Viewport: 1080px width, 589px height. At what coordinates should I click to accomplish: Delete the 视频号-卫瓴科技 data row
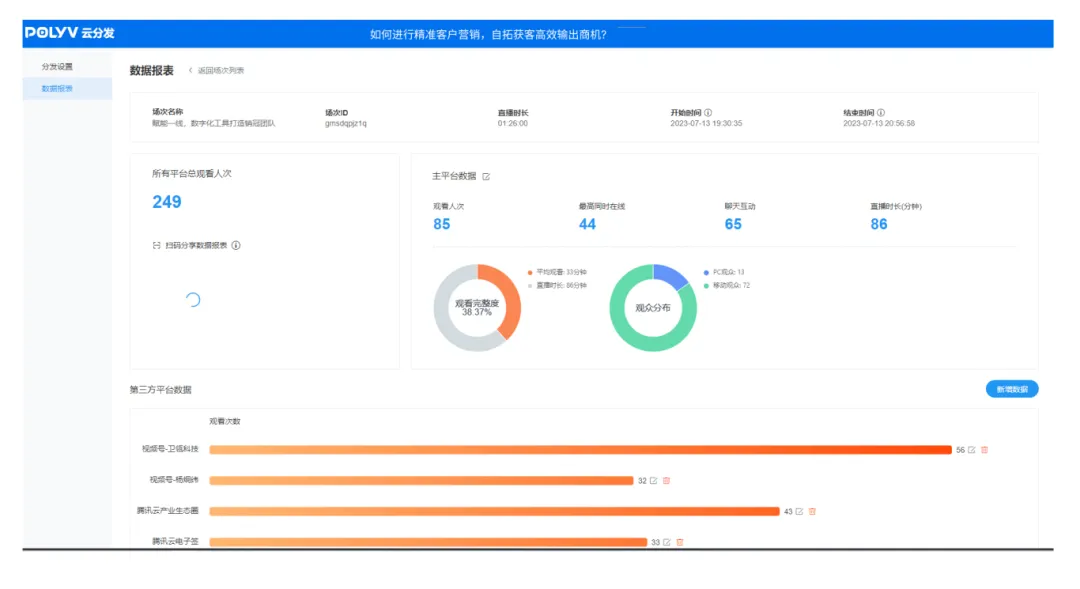(x=985, y=450)
